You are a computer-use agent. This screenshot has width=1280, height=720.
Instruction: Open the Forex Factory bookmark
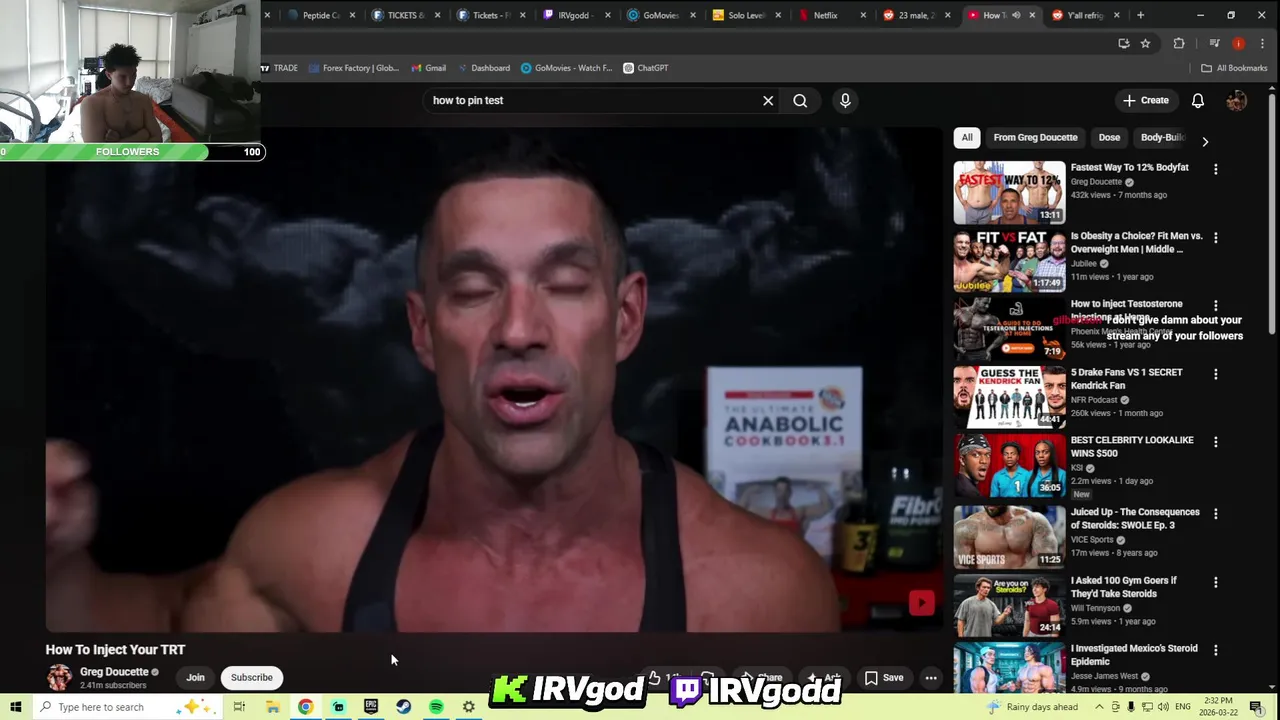coord(354,68)
